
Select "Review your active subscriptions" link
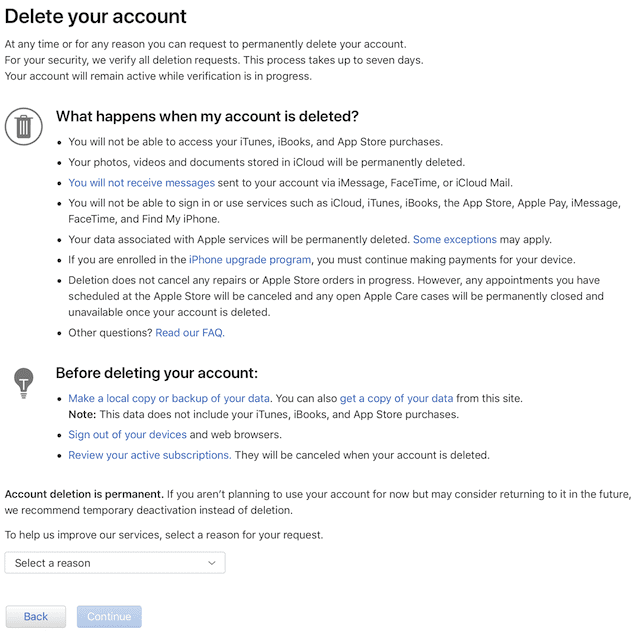click(149, 455)
